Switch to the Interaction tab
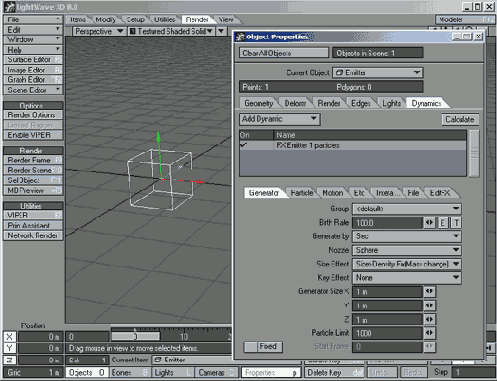 pos(387,193)
